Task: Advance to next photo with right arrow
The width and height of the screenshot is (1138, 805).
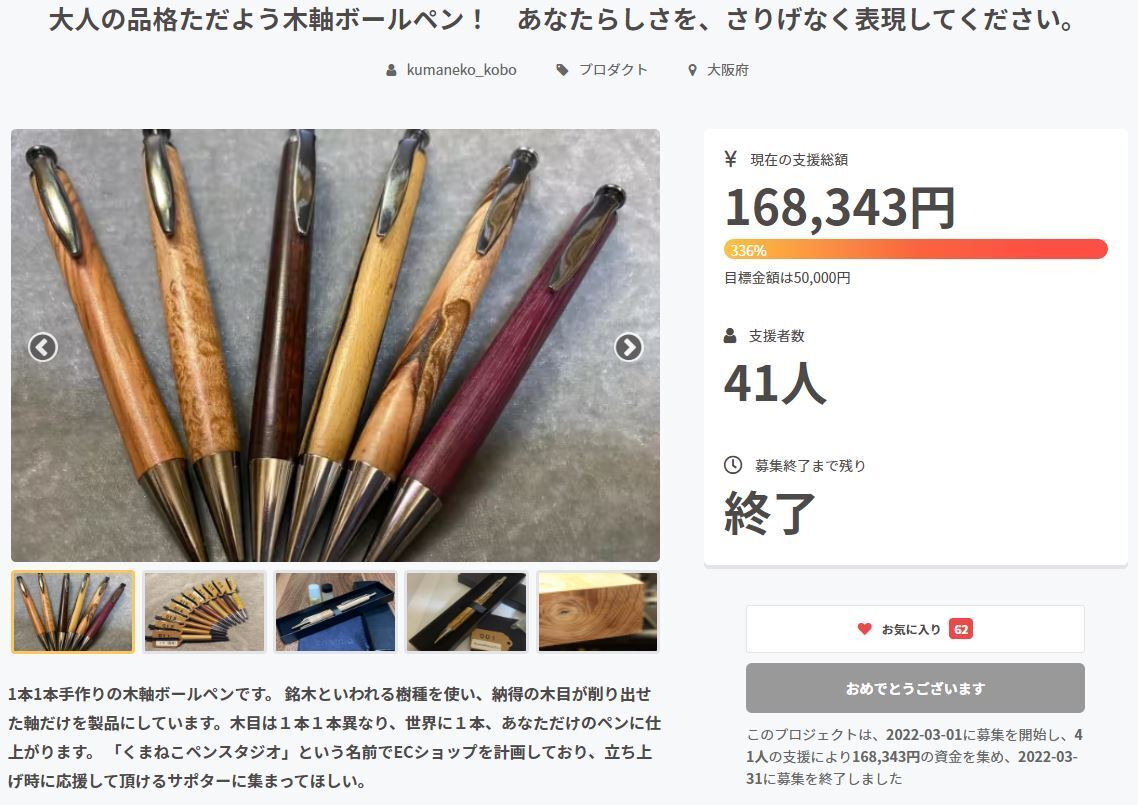Action: (629, 347)
